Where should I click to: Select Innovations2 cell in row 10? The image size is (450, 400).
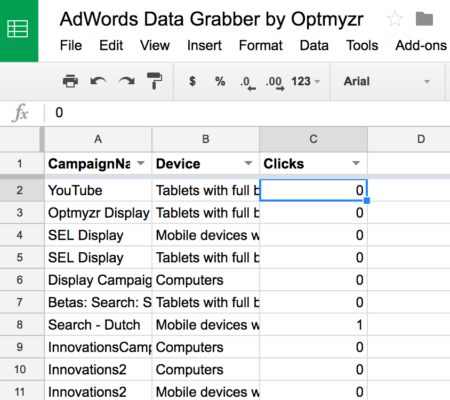[x=98, y=369]
